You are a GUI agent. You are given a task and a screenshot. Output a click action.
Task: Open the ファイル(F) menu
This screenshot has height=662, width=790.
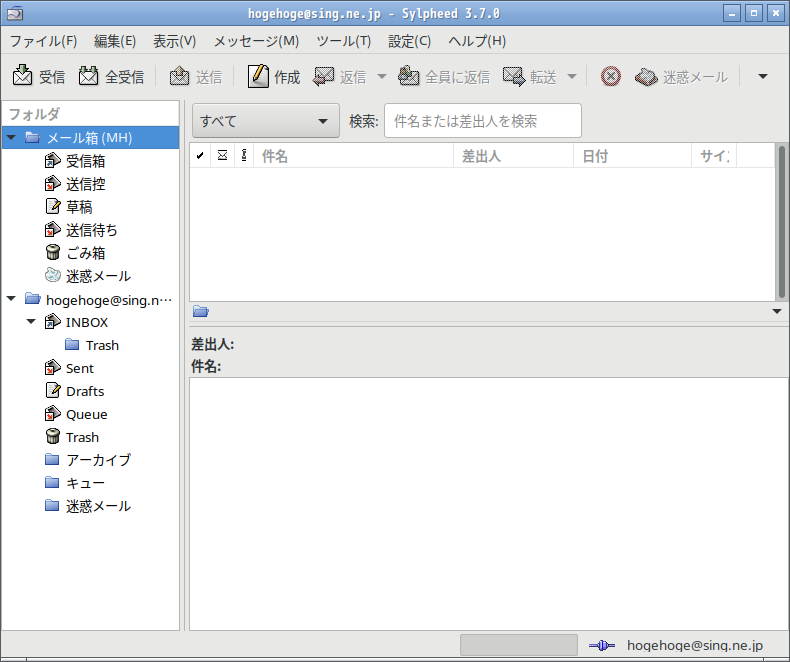tap(44, 41)
